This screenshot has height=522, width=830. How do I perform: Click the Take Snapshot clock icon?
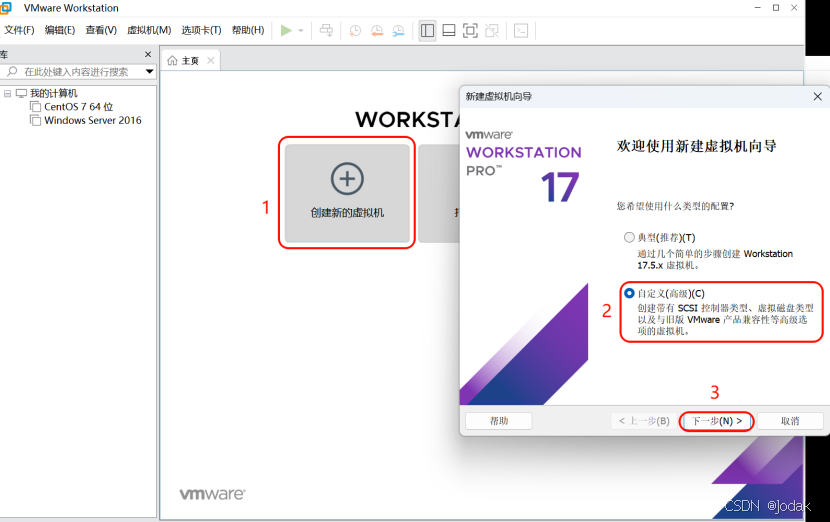pyautogui.click(x=355, y=31)
